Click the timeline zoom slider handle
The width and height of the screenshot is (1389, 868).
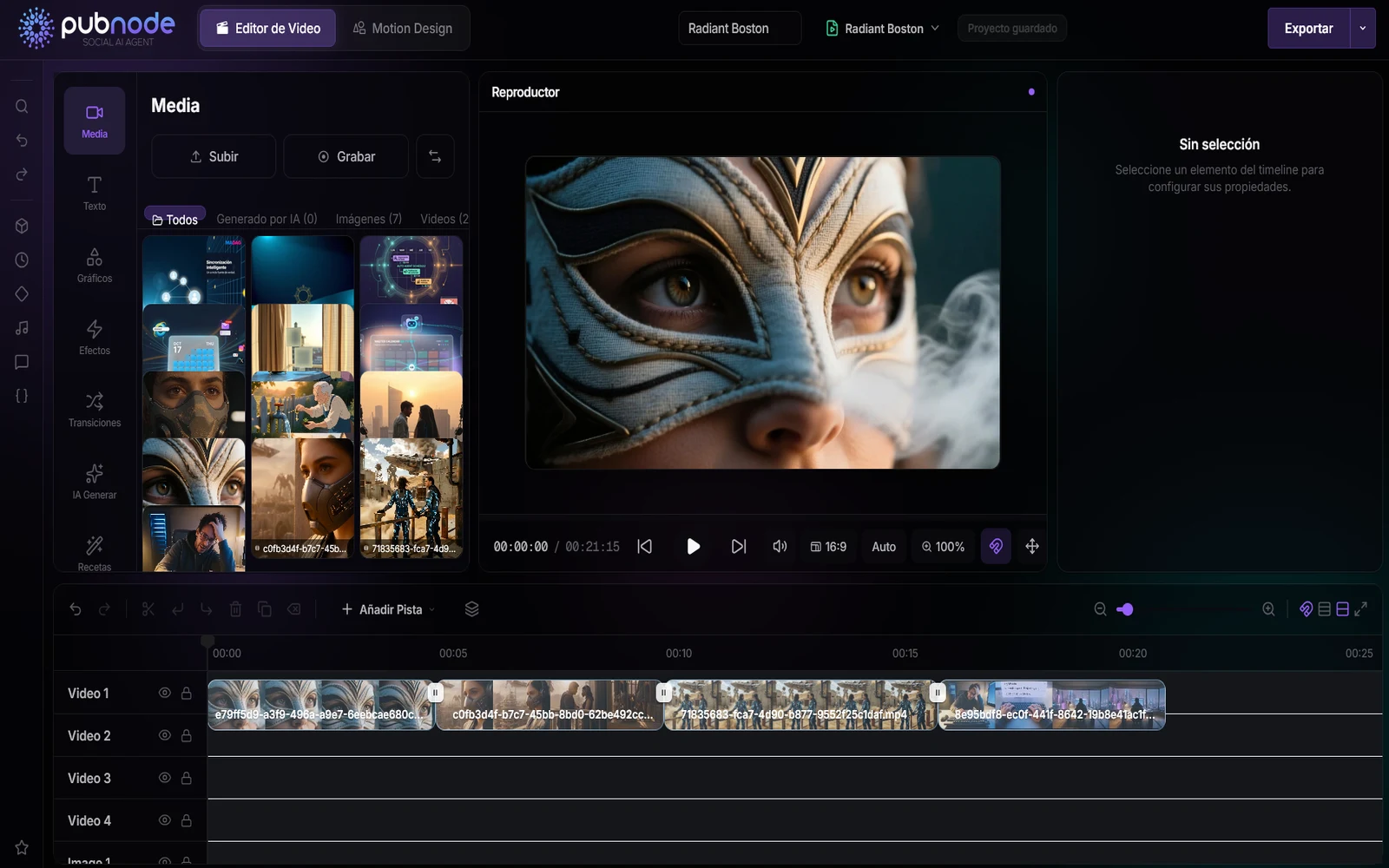1126,609
